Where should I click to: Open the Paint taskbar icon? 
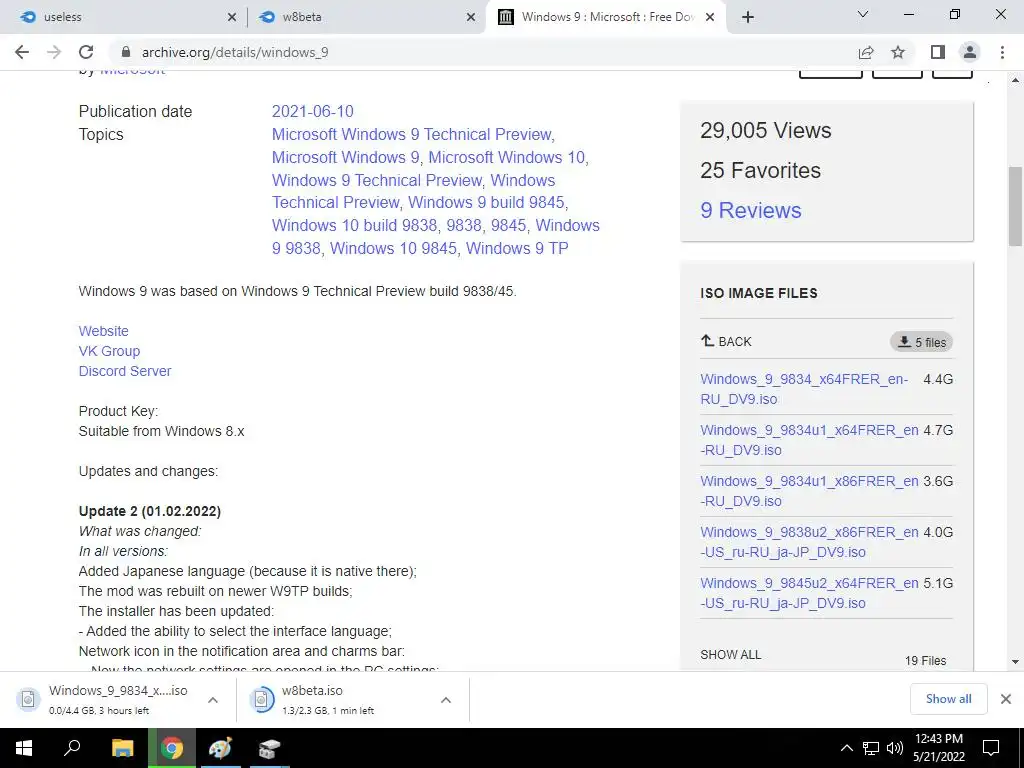220,748
